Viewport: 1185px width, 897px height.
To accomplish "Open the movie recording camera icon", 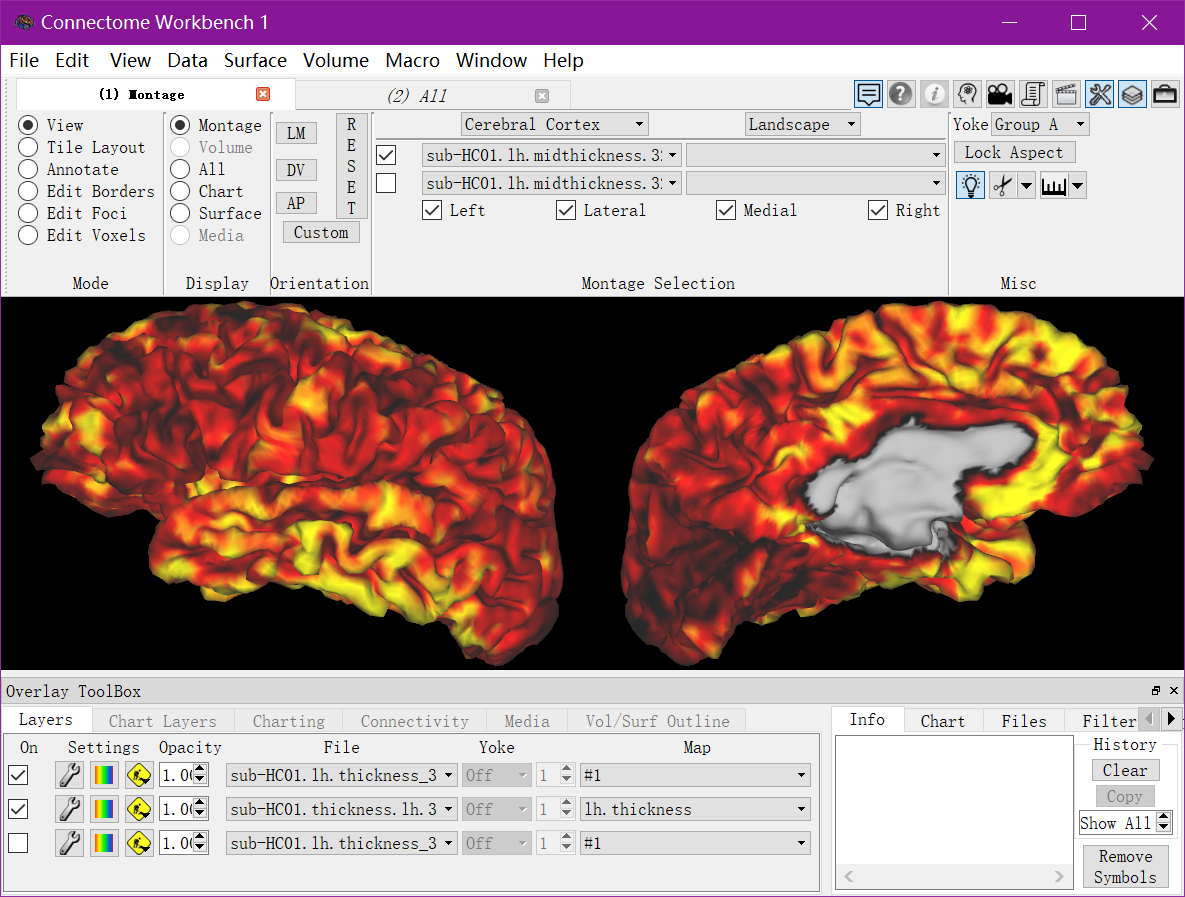I will pyautogui.click(x=1000, y=94).
